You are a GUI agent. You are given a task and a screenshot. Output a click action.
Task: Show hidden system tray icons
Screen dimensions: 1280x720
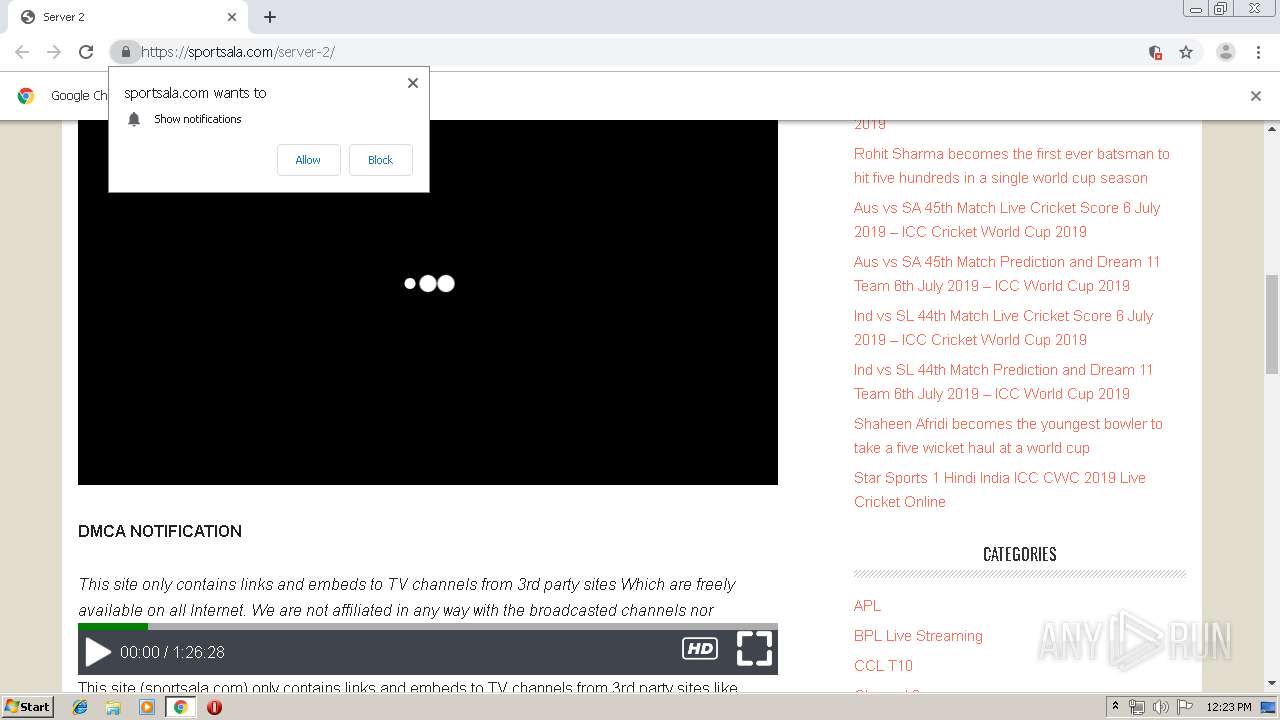pos(1115,707)
